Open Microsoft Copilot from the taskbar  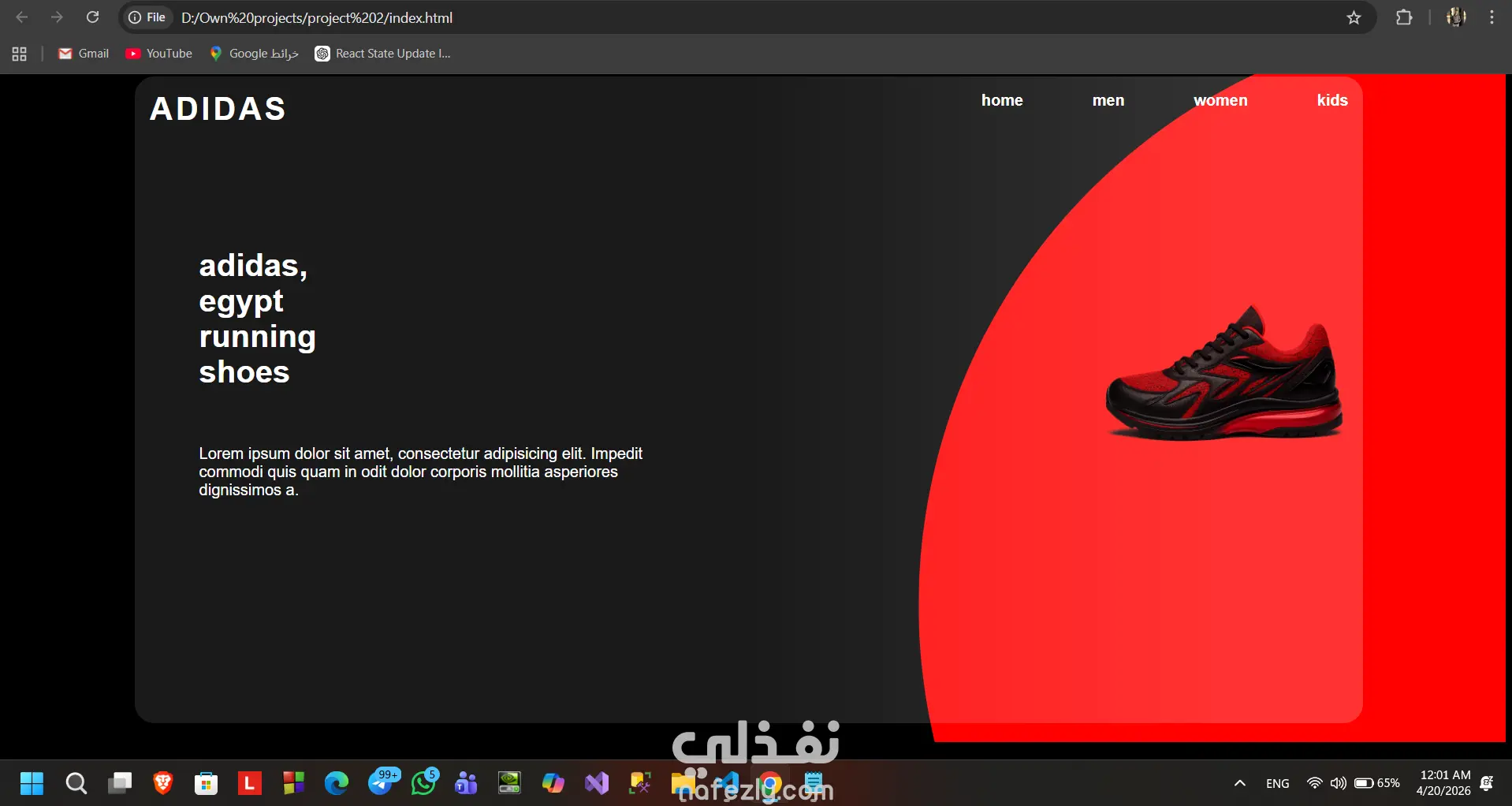[553, 783]
